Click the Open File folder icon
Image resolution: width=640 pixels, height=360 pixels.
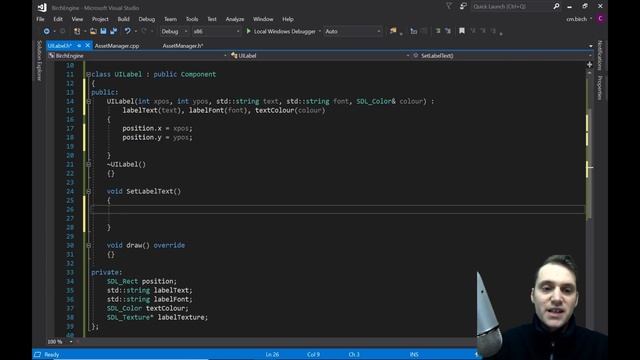point(93,31)
